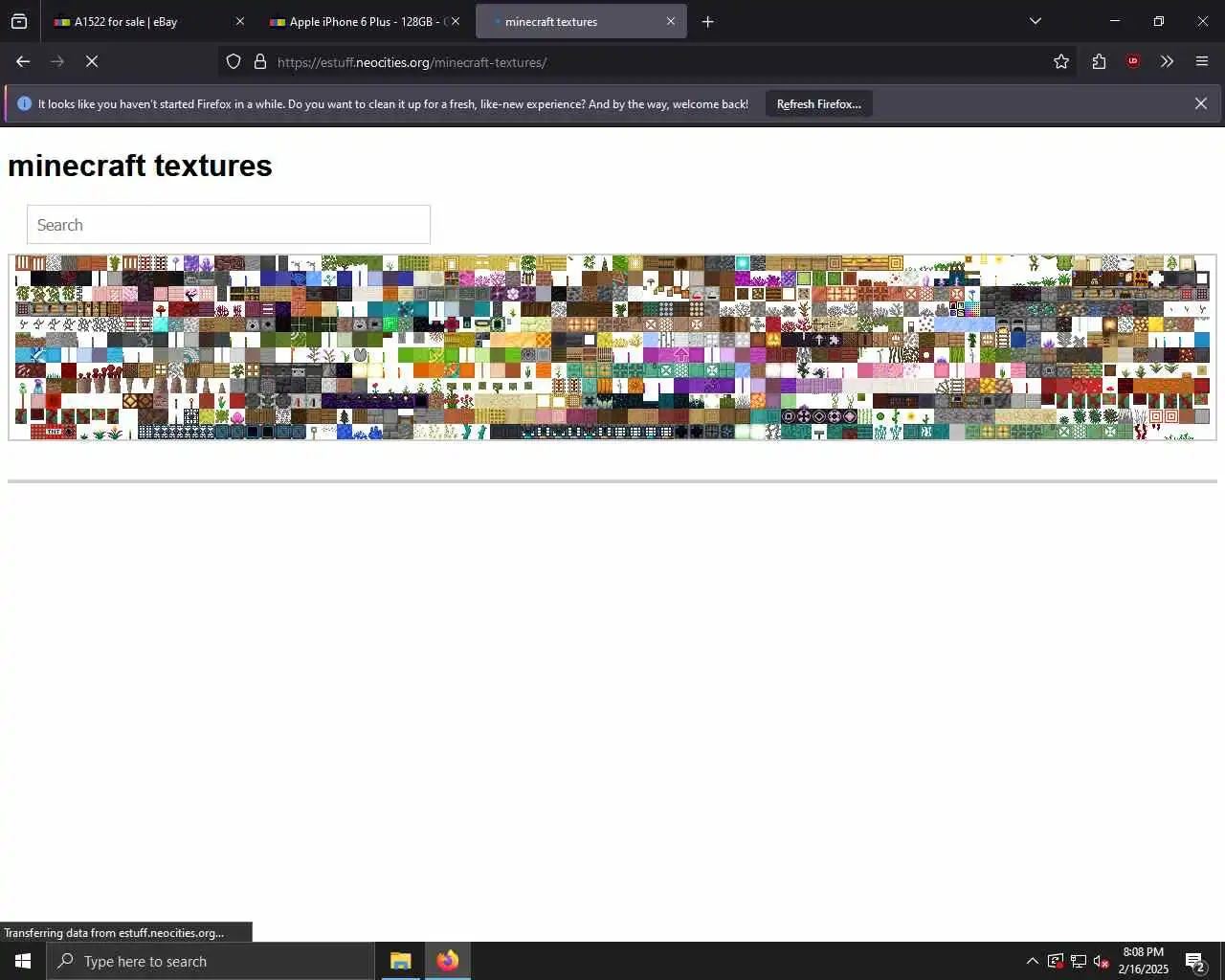Show more tools overflow chevron
Screen dimensions: 1225x980
point(1167,61)
